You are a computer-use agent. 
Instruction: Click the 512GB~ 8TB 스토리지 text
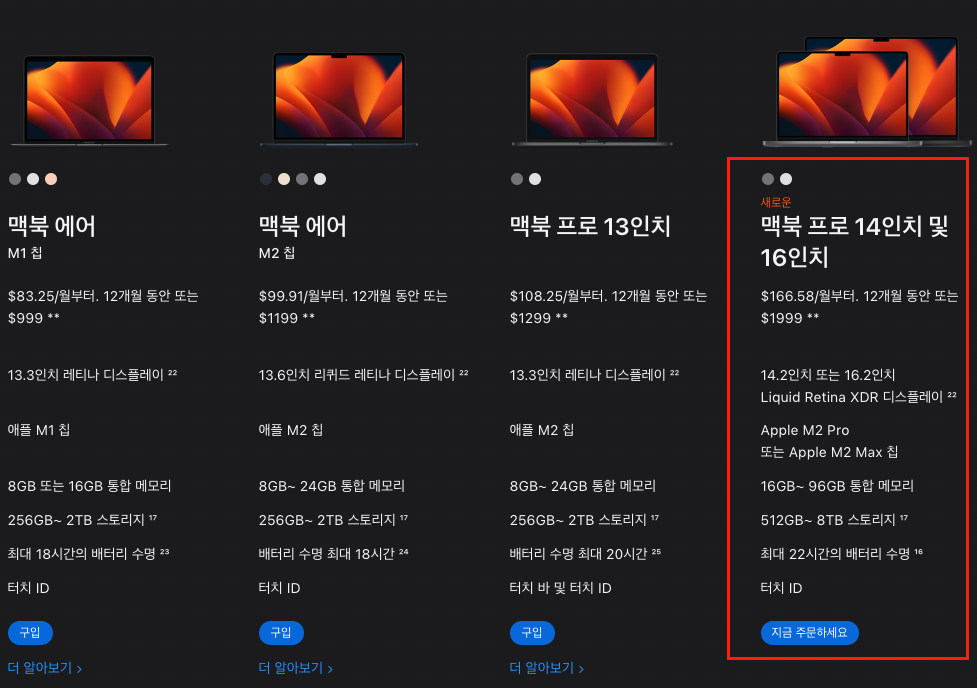point(827,520)
